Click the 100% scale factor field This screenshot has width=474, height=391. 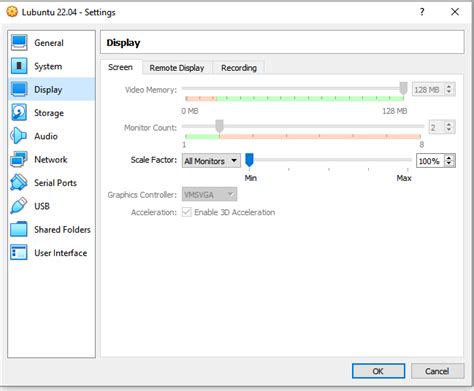(431, 161)
